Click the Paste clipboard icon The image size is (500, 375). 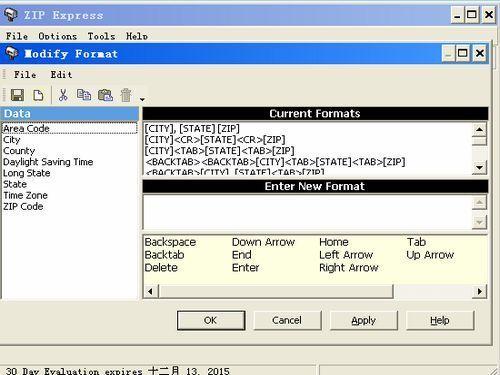(105, 95)
